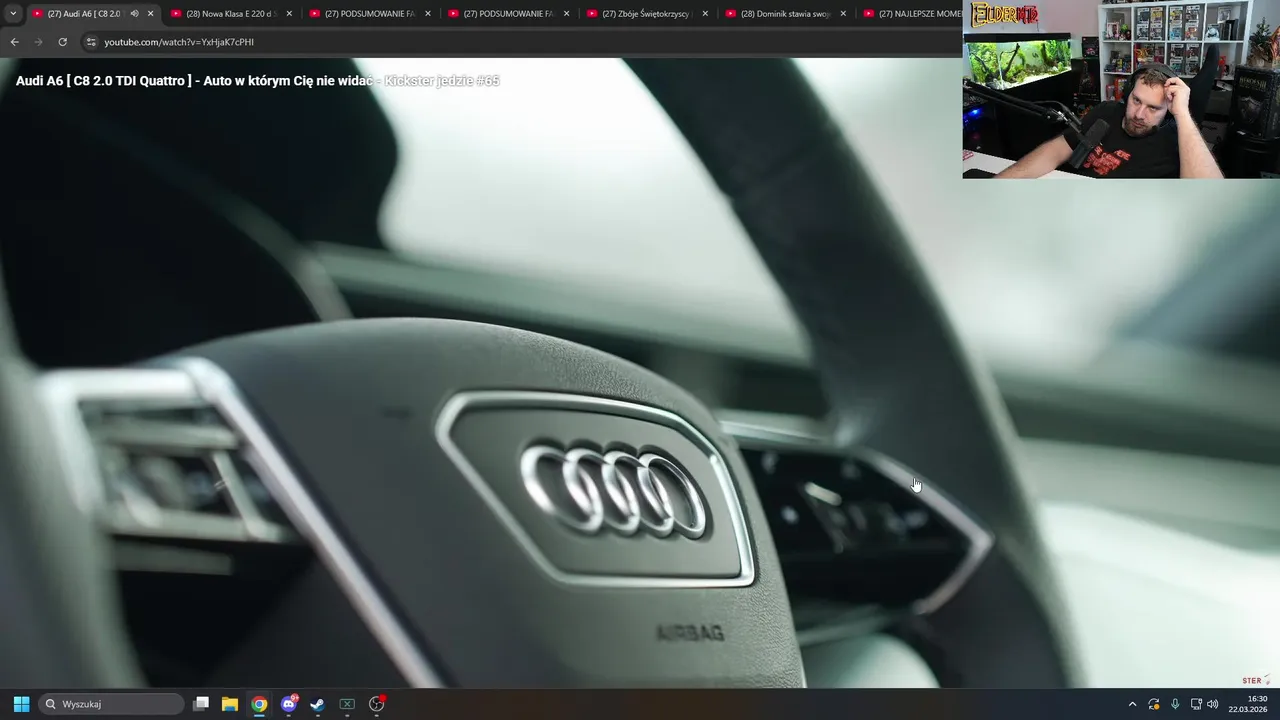1280x720 pixels.
Task: Switch to Dominik stawia swoje tab
Action: [786, 14]
